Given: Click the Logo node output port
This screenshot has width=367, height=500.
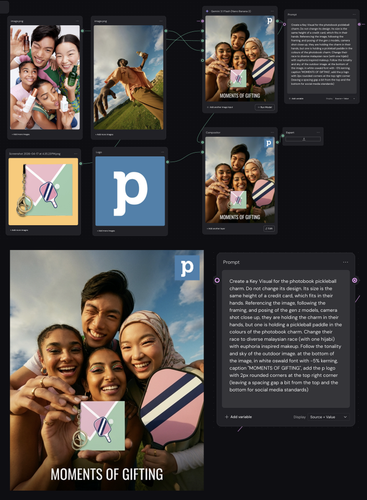Looking at the screenshot, I should coord(167,162).
